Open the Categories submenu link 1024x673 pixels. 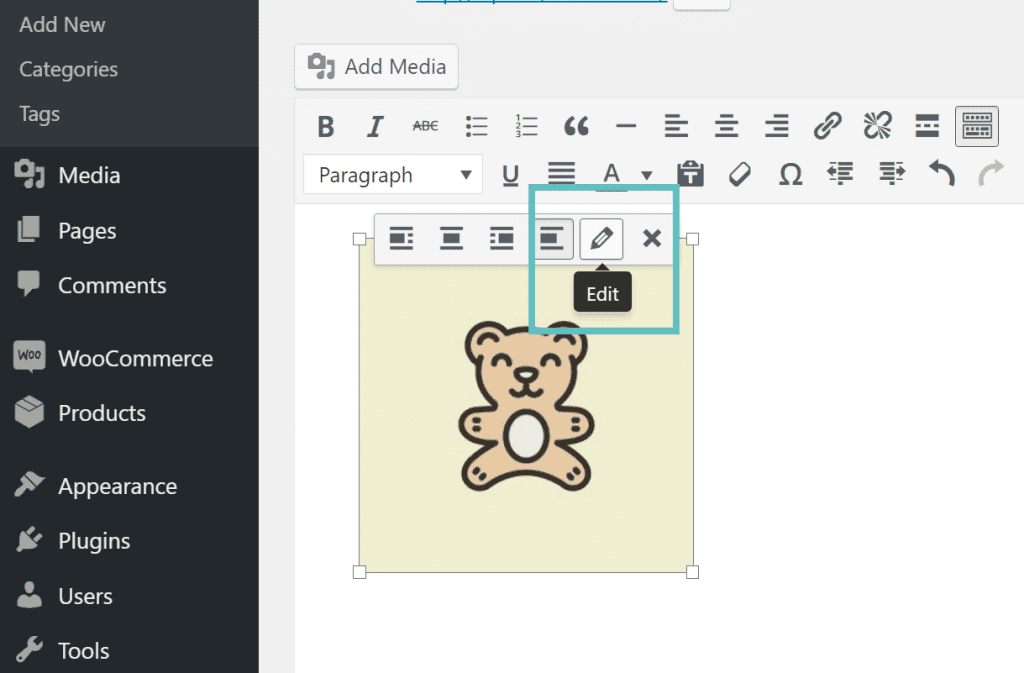[x=68, y=69]
